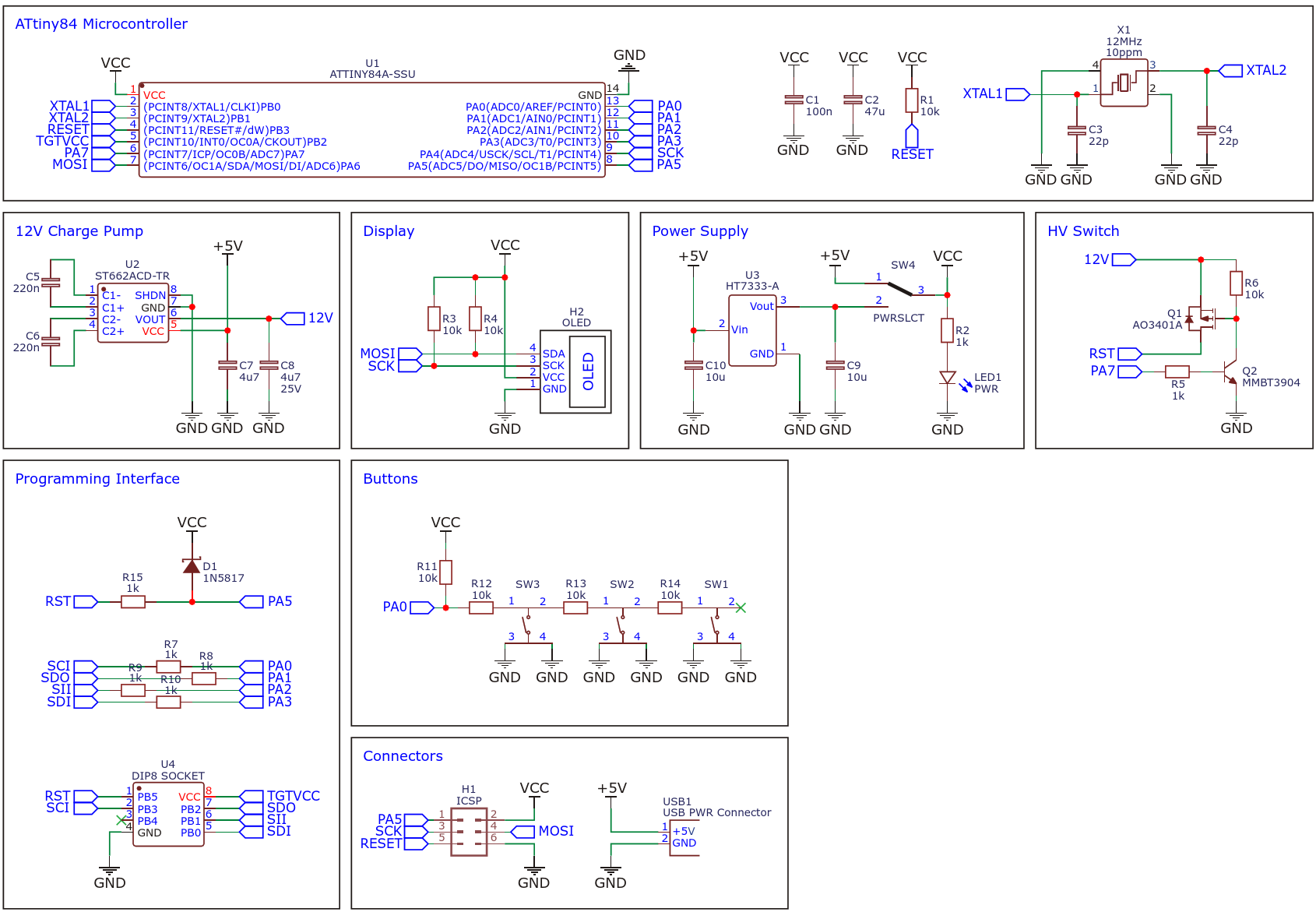Click the R11 10k pull-up resistor
The height and width of the screenshot is (912, 1316).
[445, 572]
